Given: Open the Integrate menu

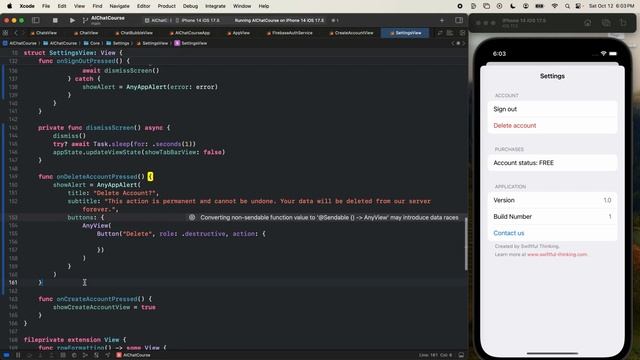Looking at the screenshot, I should click(x=215, y=6).
